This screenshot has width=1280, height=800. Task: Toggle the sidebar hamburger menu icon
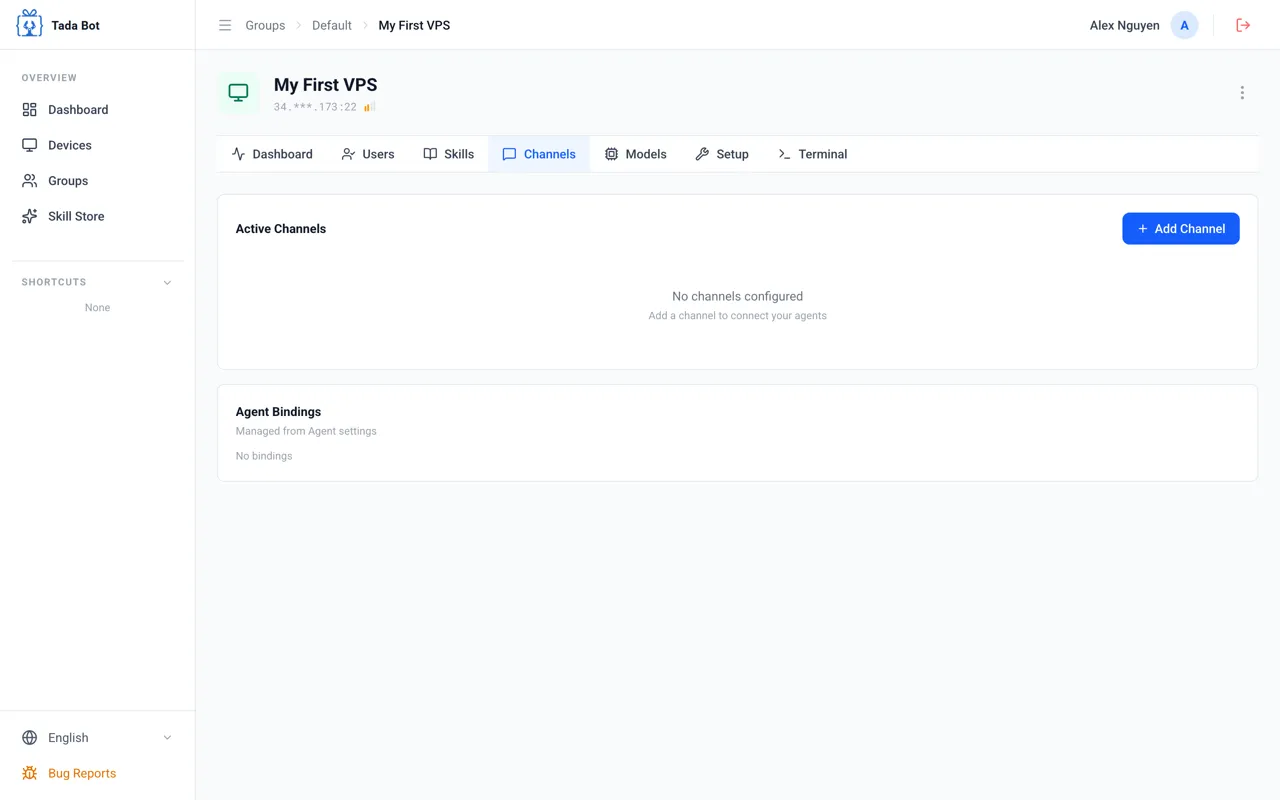coord(225,25)
